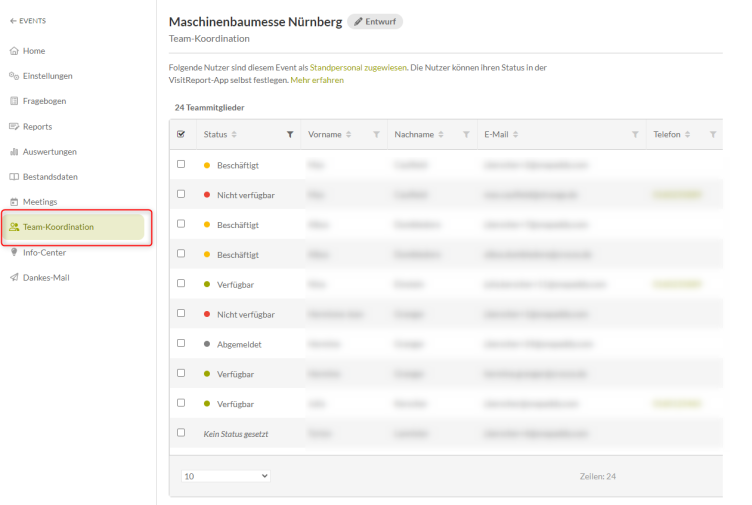Check the first Beschäftigt row checkbox
Viewport: 752px width, 505px height.
tap(181, 164)
